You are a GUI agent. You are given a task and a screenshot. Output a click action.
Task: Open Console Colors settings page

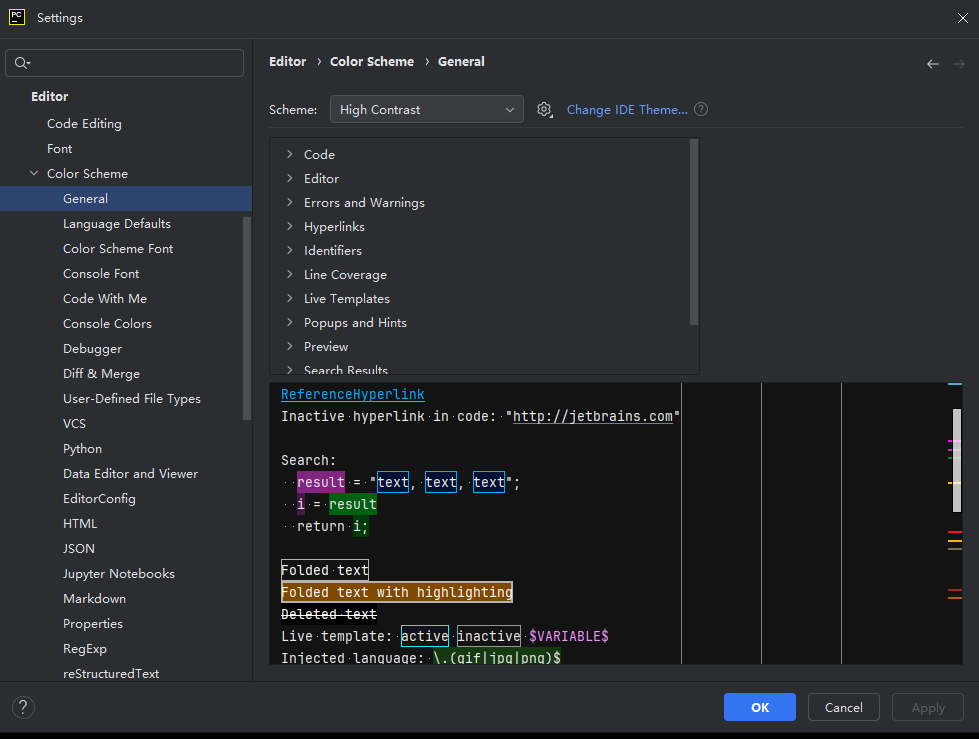coord(107,324)
